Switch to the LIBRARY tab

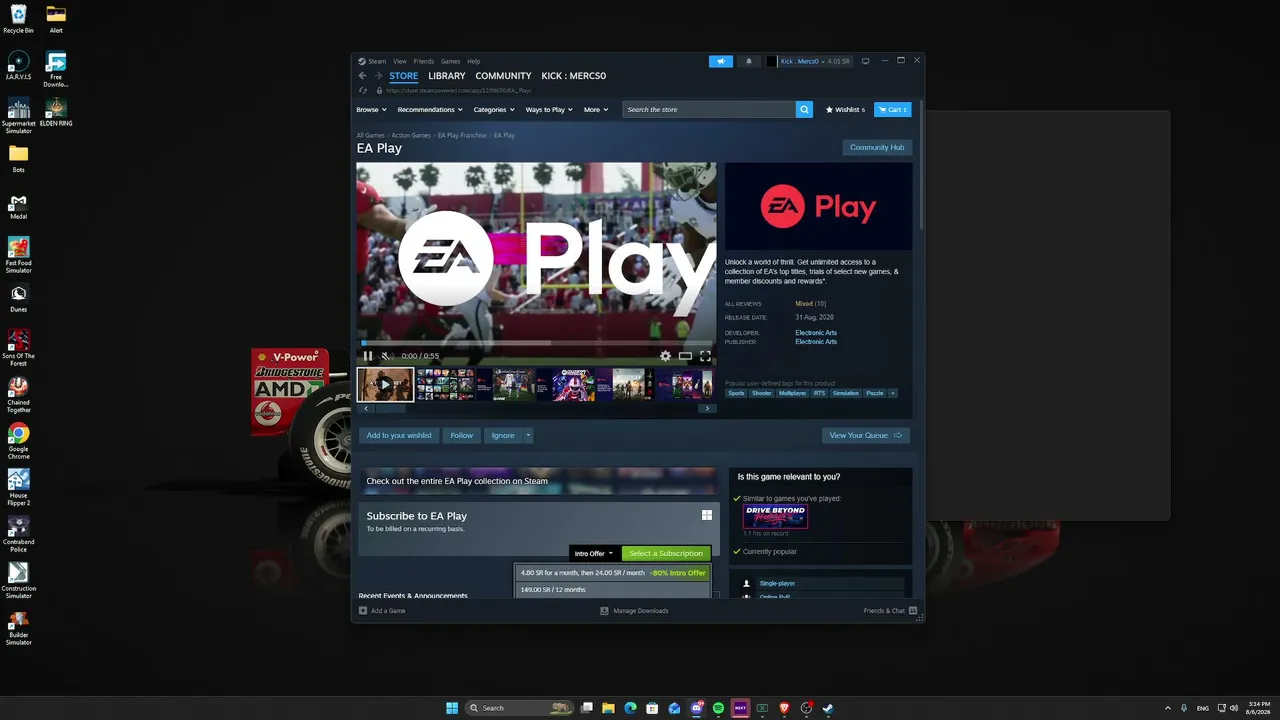pos(447,76)
